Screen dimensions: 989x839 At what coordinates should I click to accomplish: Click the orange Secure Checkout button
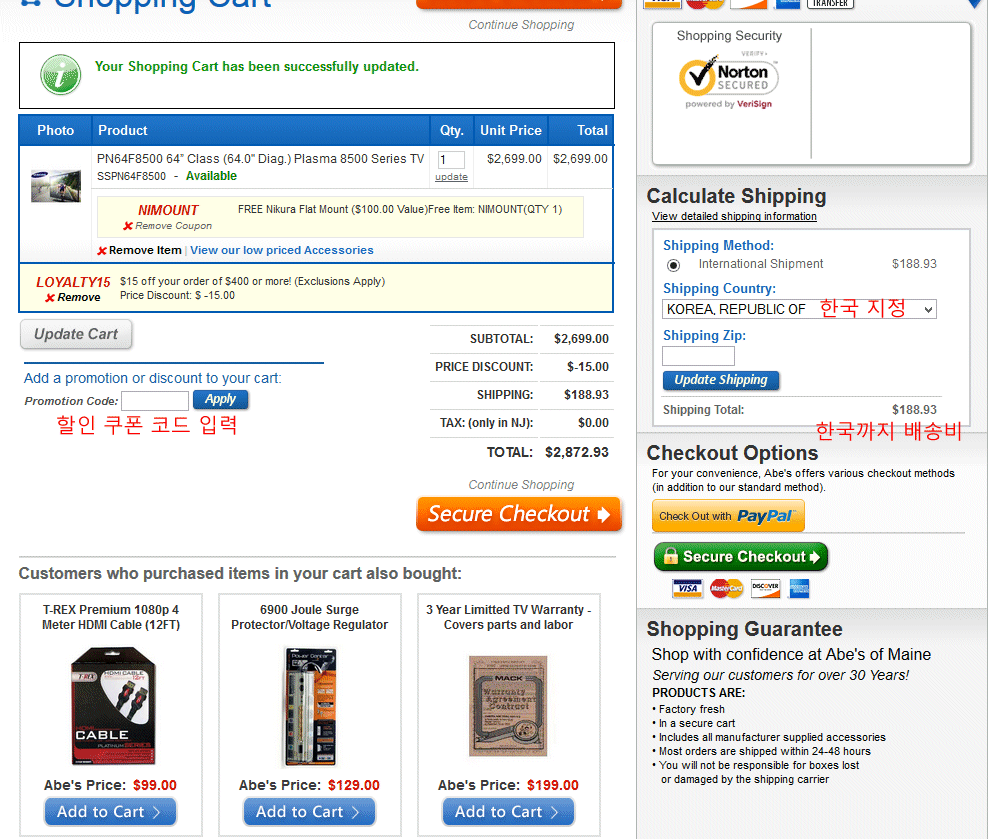point(518,514)
